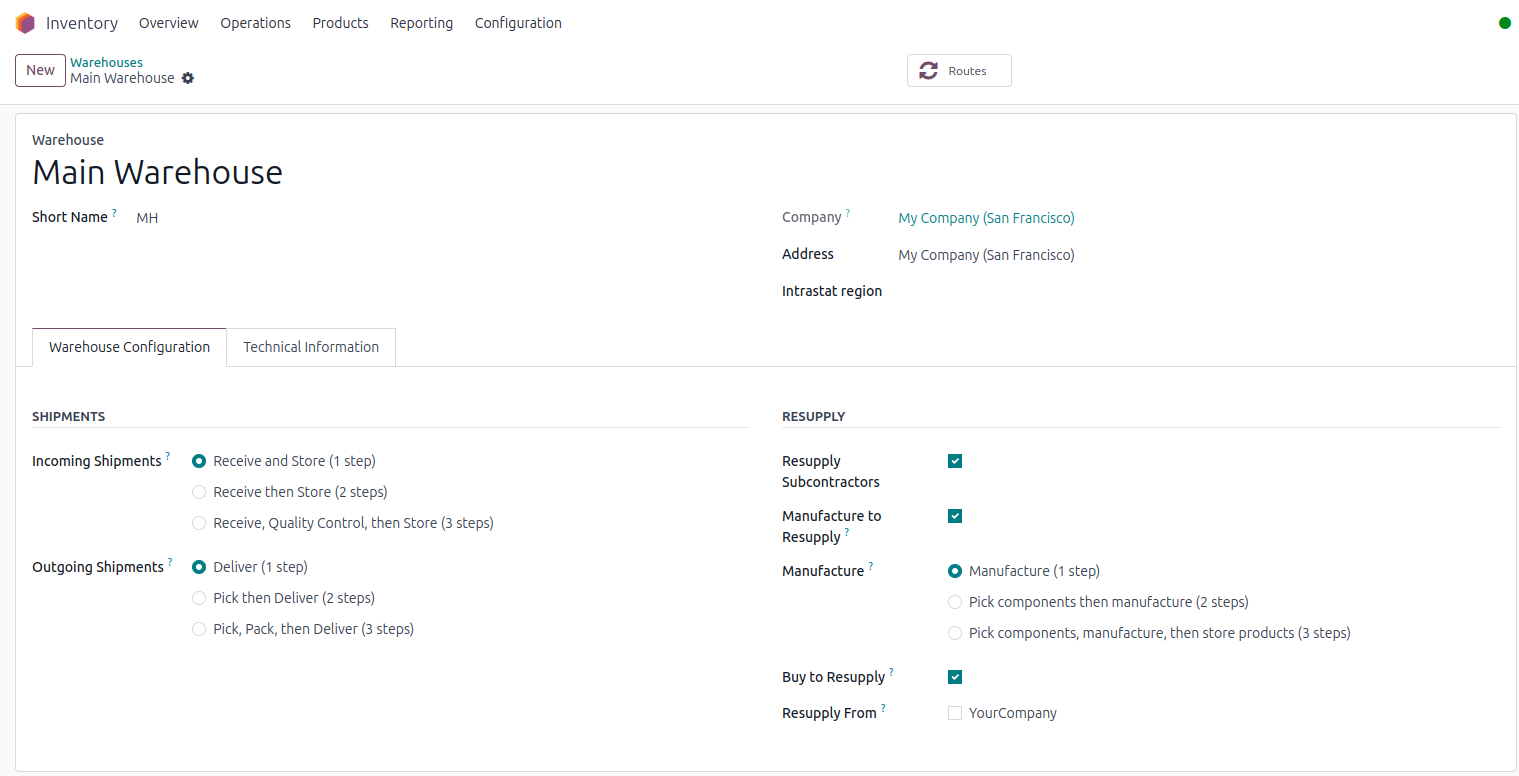1519x776 pixels.
Task: Click the New button
Action: tap(40, 70)
